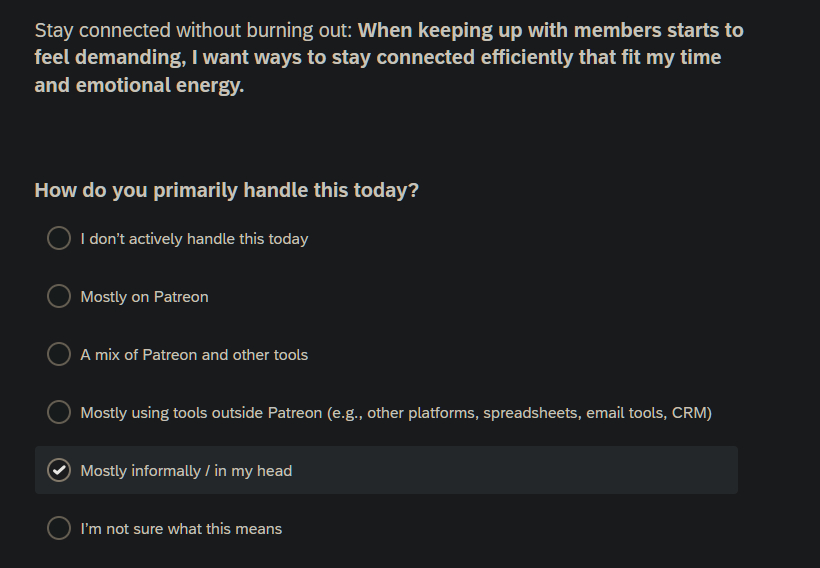Choose the "Mostly on Patreon" radio circle

click(x=59, y=296)
